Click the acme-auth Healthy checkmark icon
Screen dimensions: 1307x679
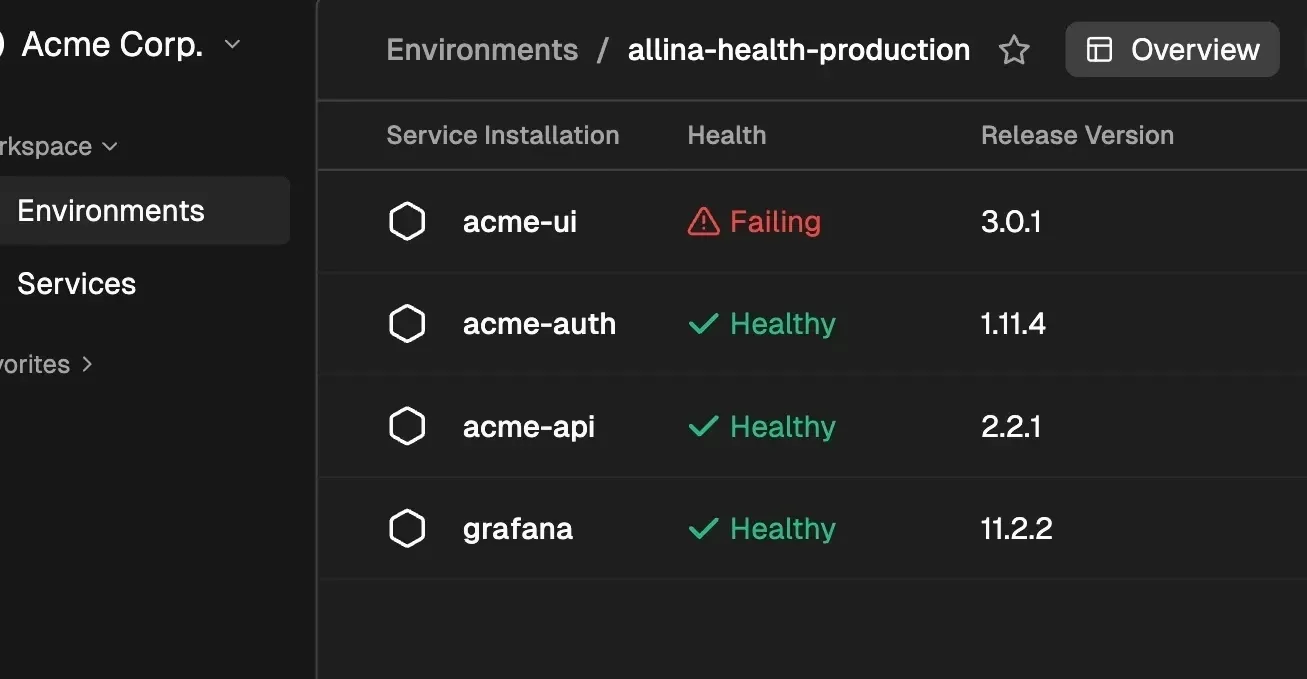tap(704, 324)
